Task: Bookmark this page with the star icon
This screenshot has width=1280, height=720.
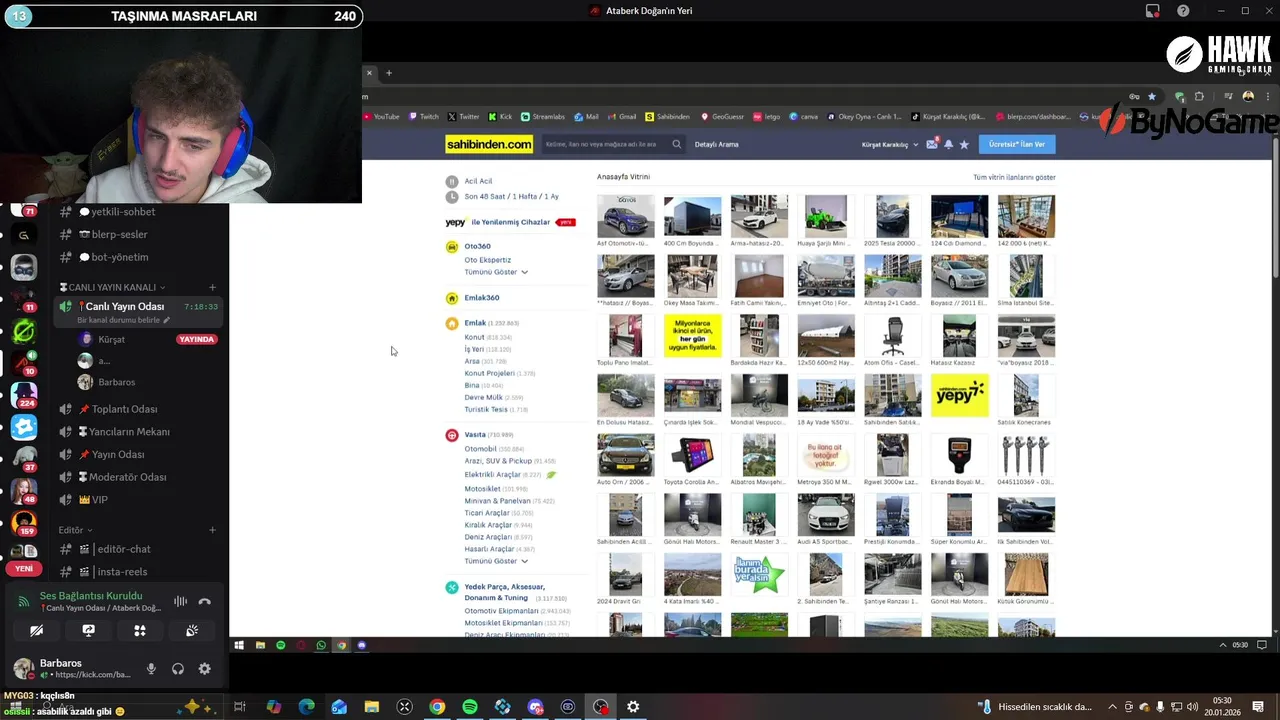Action: [1152, 96]
